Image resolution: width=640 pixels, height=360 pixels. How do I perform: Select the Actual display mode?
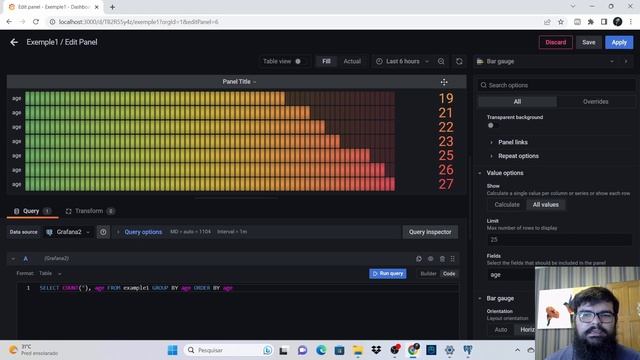click(x=352, y=61)
